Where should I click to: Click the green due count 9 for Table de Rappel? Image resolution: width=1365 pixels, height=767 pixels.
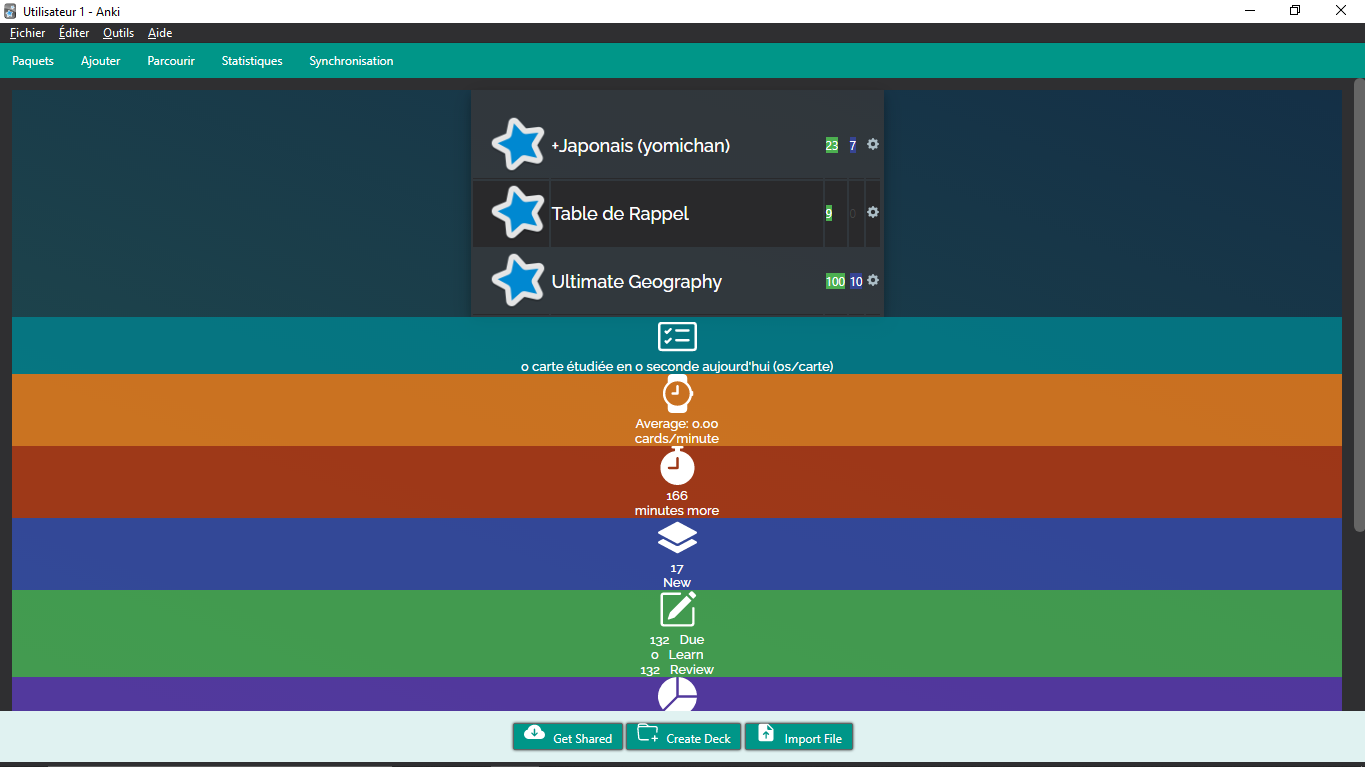click(828, 213)
